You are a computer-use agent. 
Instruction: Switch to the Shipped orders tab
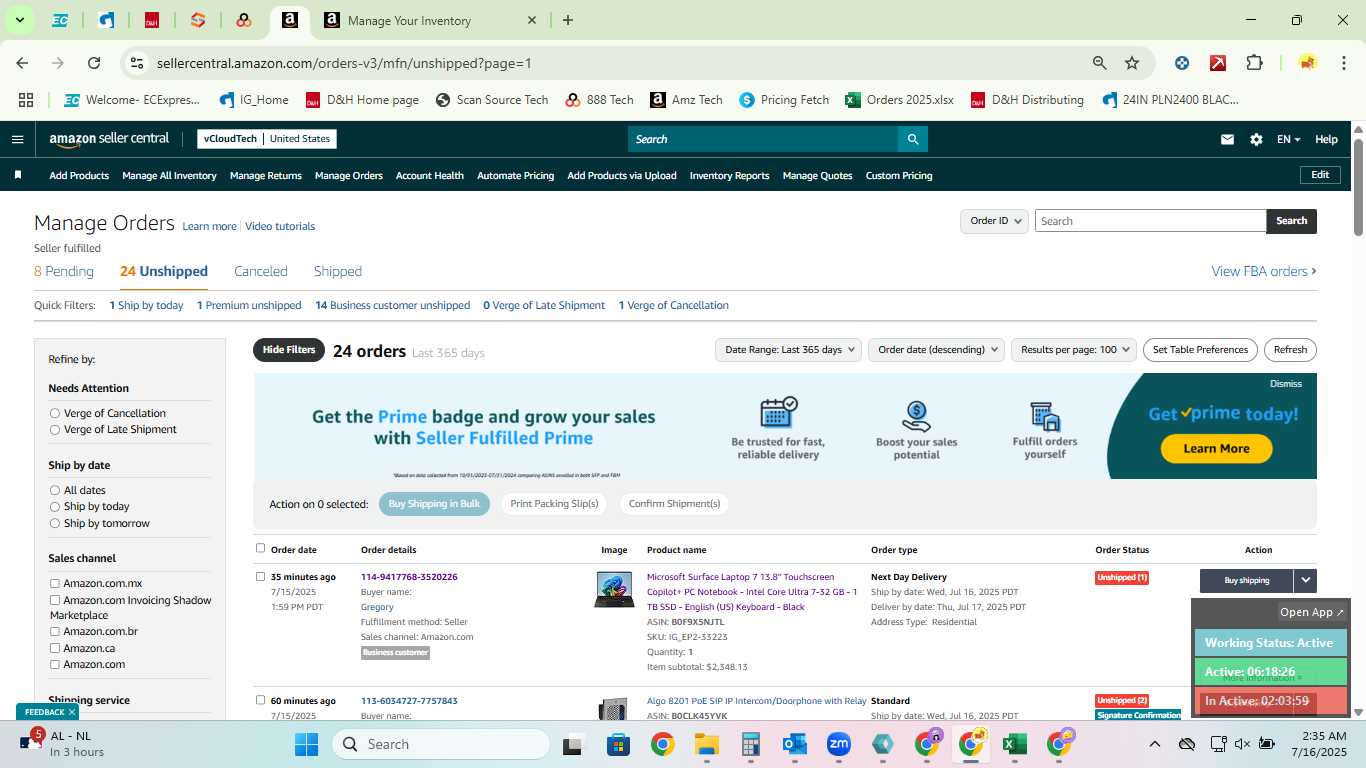click(338, 271)
